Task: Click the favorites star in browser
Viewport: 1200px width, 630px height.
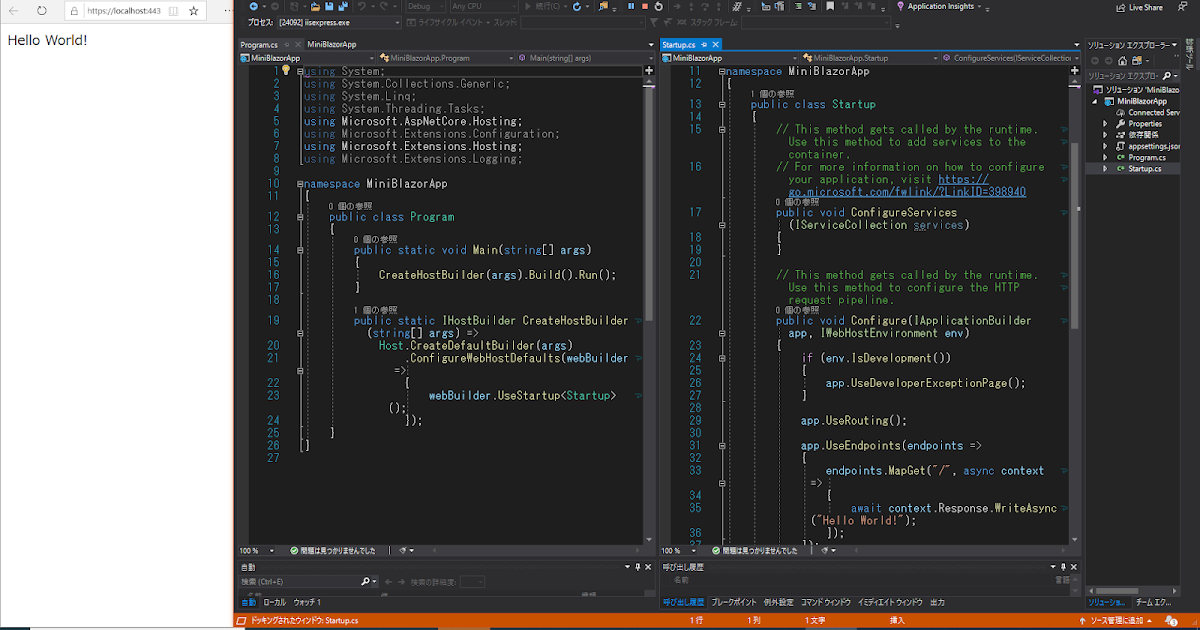Action: [194, 11]
